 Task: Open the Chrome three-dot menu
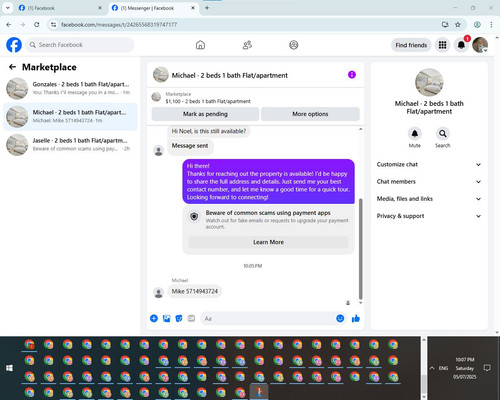point(491,24)
